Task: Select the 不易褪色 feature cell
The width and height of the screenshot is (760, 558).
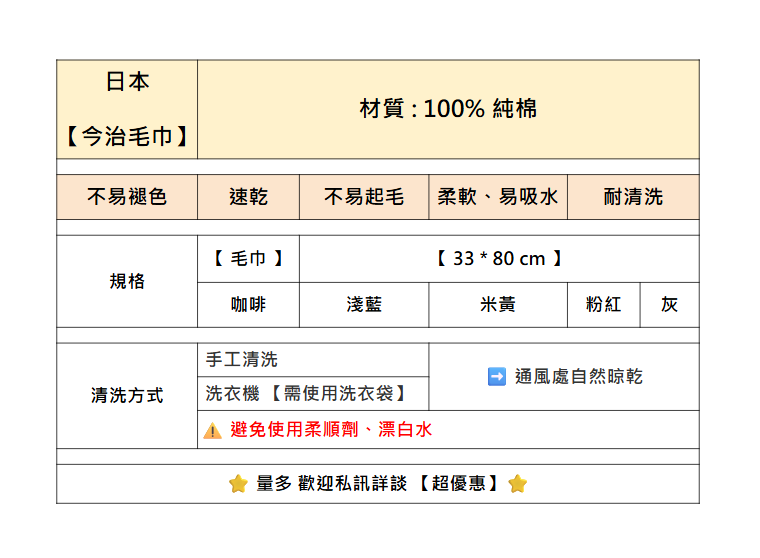Action: [x=127, y=197]
